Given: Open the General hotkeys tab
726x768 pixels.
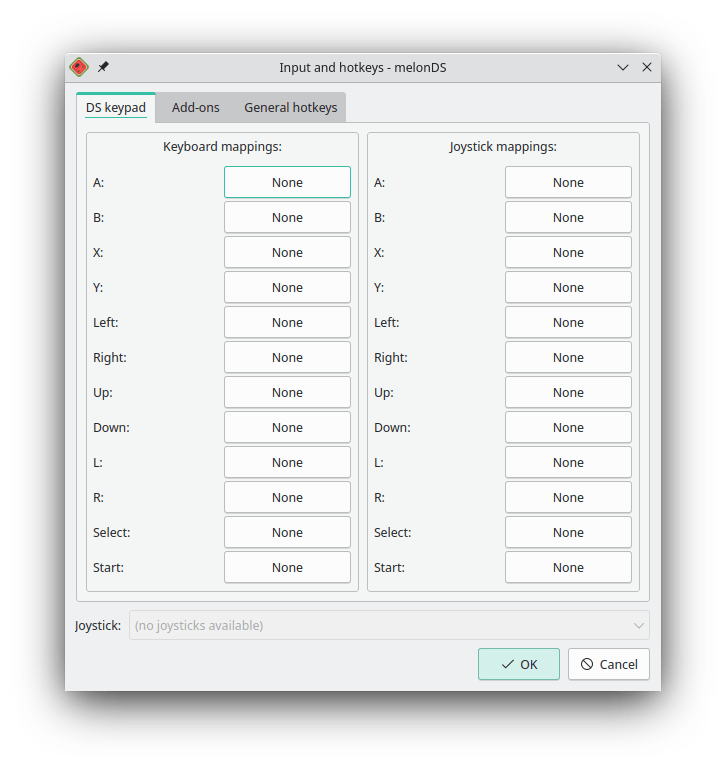Looking at the screenshot, I should [290, 108].
